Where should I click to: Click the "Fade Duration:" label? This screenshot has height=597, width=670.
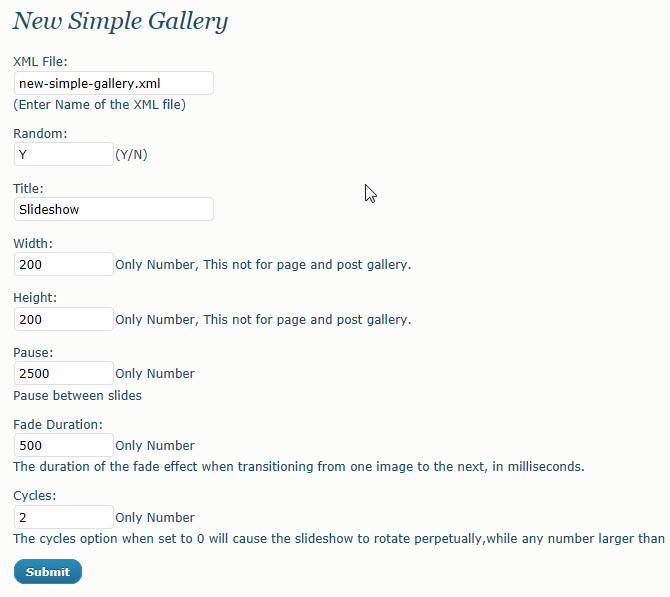(x=58, y=424)
